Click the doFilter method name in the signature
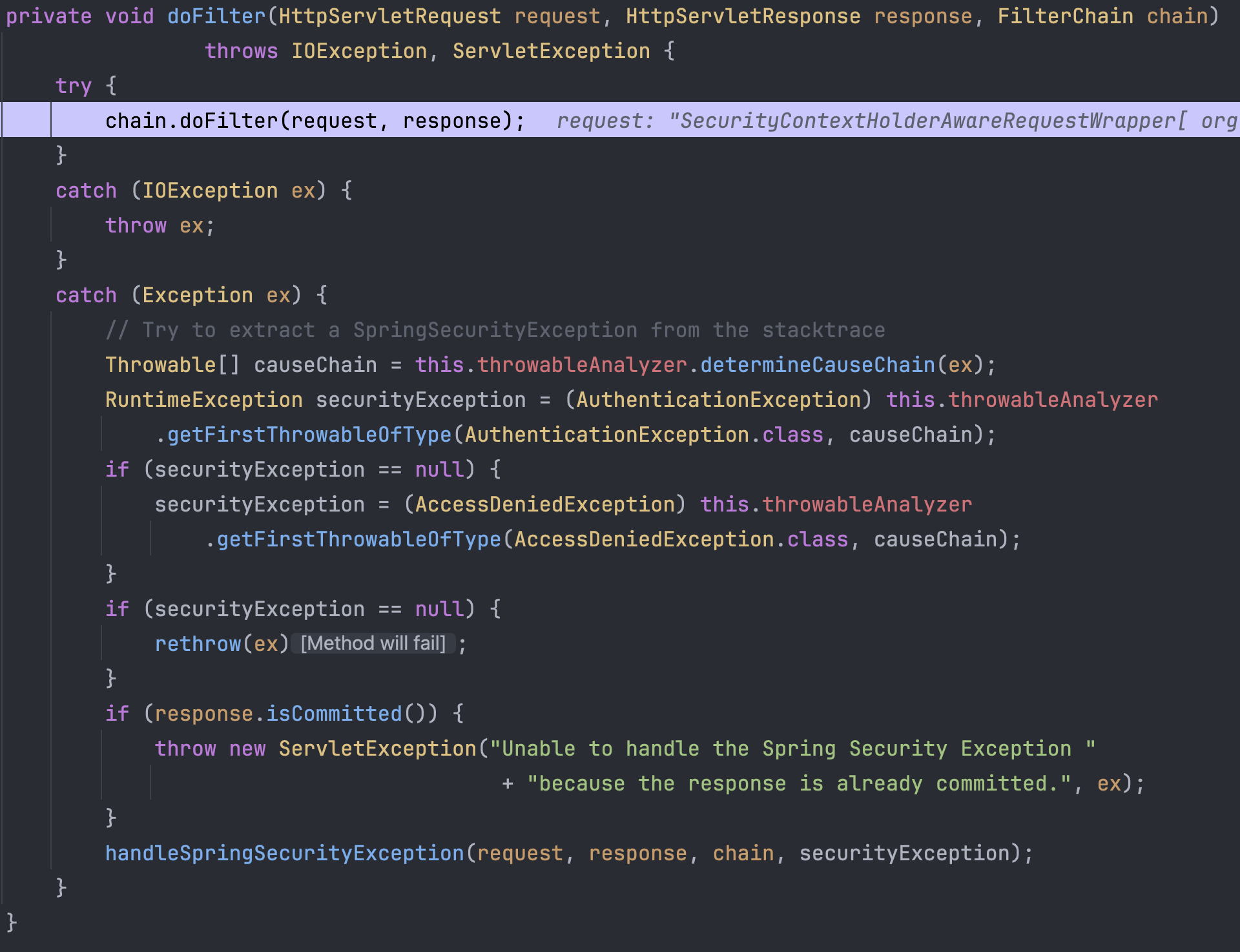The image size is (1240, 952). pyautogui.click(x=216, y=16)
